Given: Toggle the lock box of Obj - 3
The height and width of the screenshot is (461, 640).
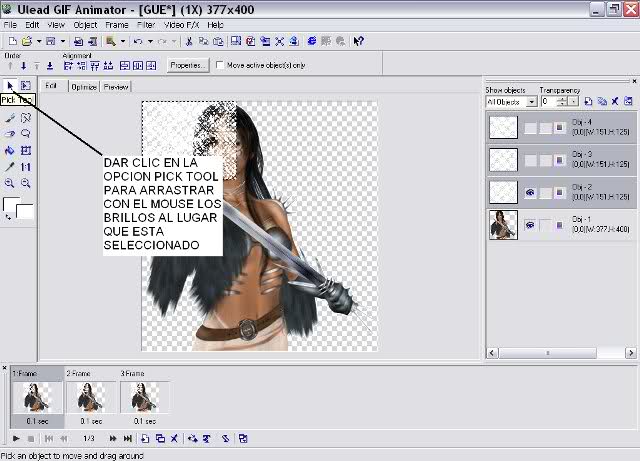Looking at the screenshot, I should pos(545,160).
